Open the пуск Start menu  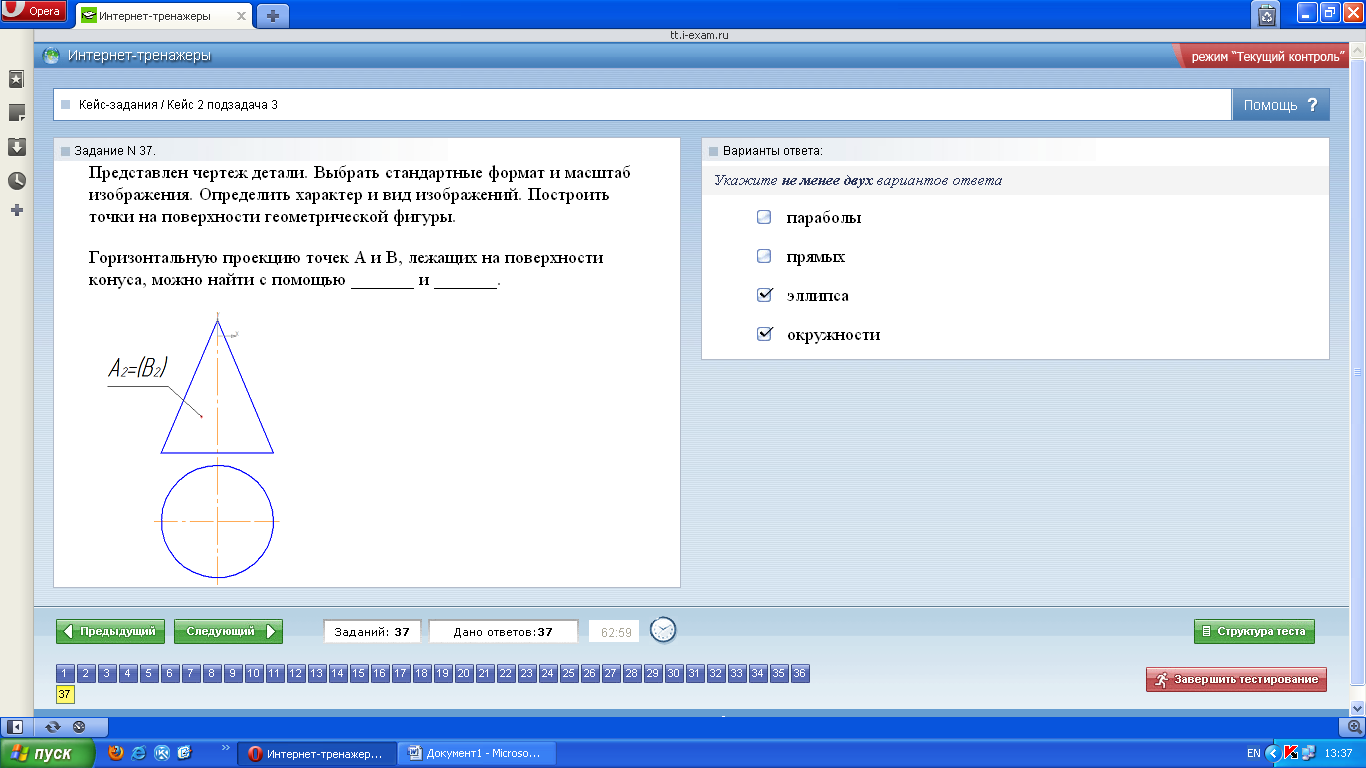click(47, 753)
